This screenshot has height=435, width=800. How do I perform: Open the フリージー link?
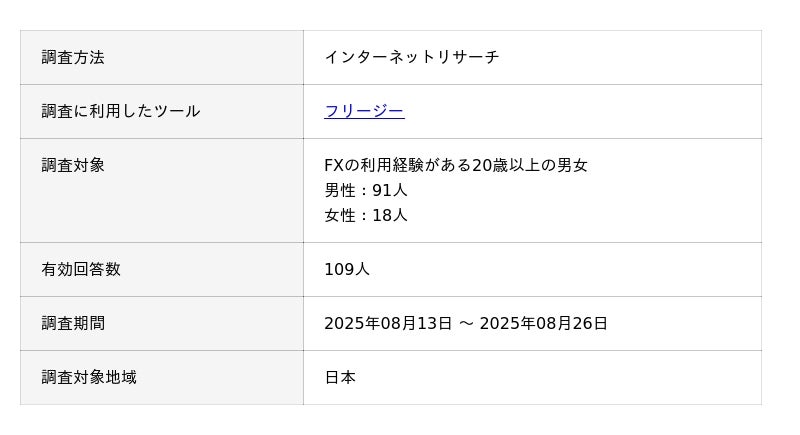pyautogui.click(x=364, y=111)
